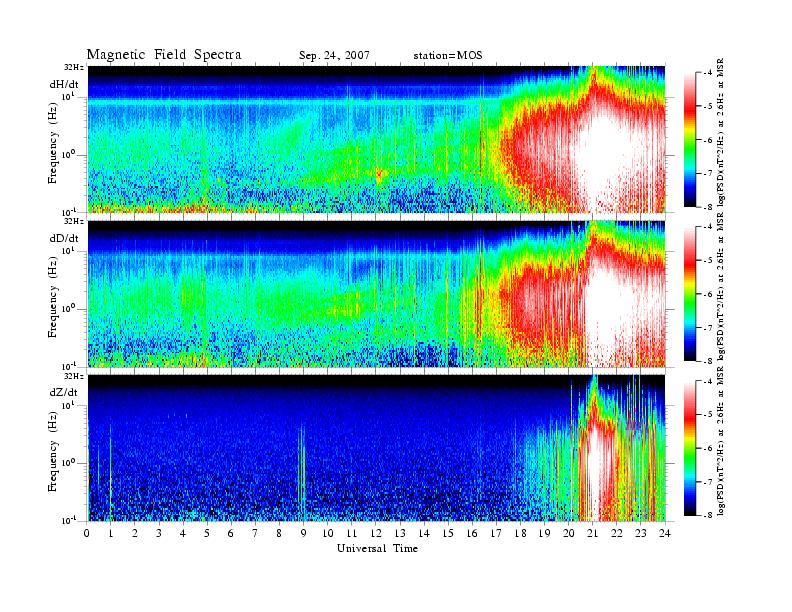
Task: Click the PSD units label beside dZ/dt color bar
Action: click(x=721, y=441)
